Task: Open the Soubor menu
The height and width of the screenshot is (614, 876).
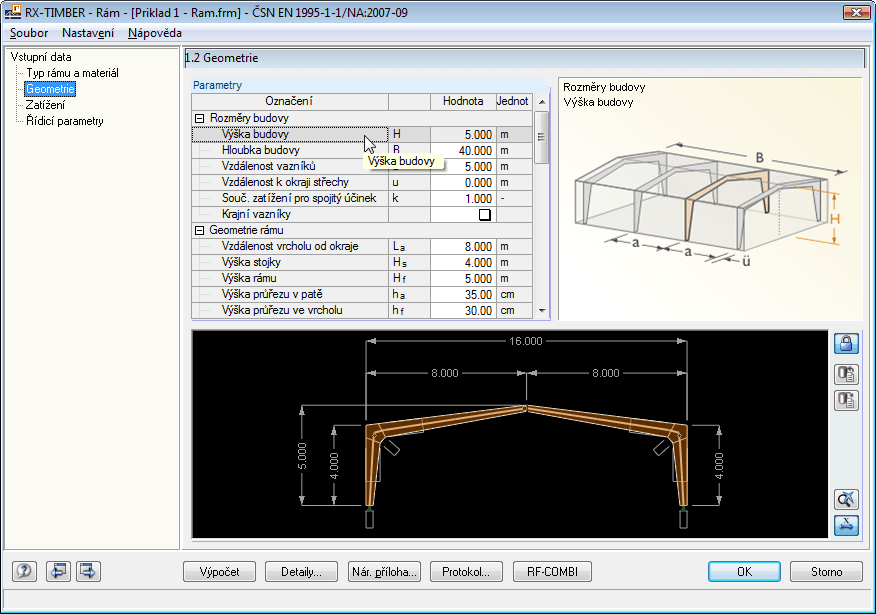Action: pyautogui.click(x=28, y=33)
